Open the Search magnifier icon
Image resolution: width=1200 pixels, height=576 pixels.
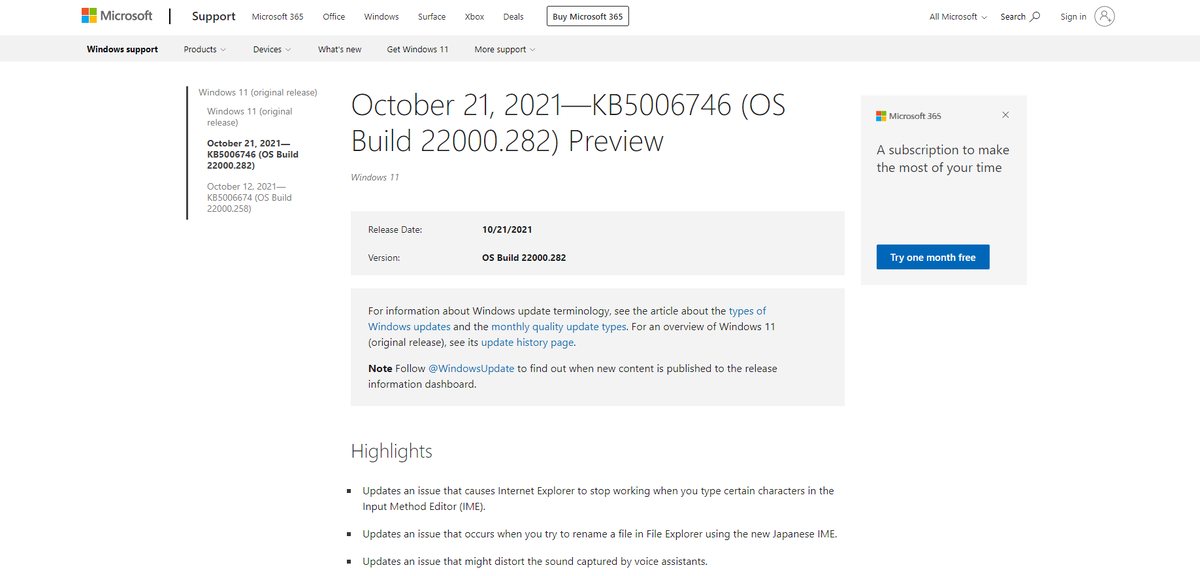[x=1035, y=17]
